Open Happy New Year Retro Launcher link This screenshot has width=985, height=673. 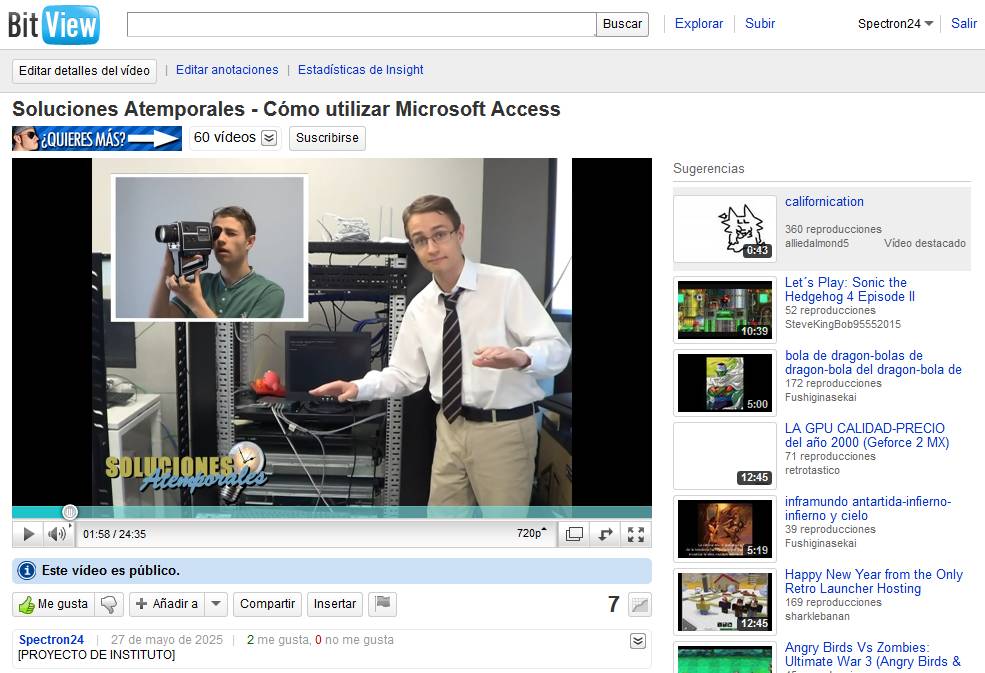click(874, 581)
